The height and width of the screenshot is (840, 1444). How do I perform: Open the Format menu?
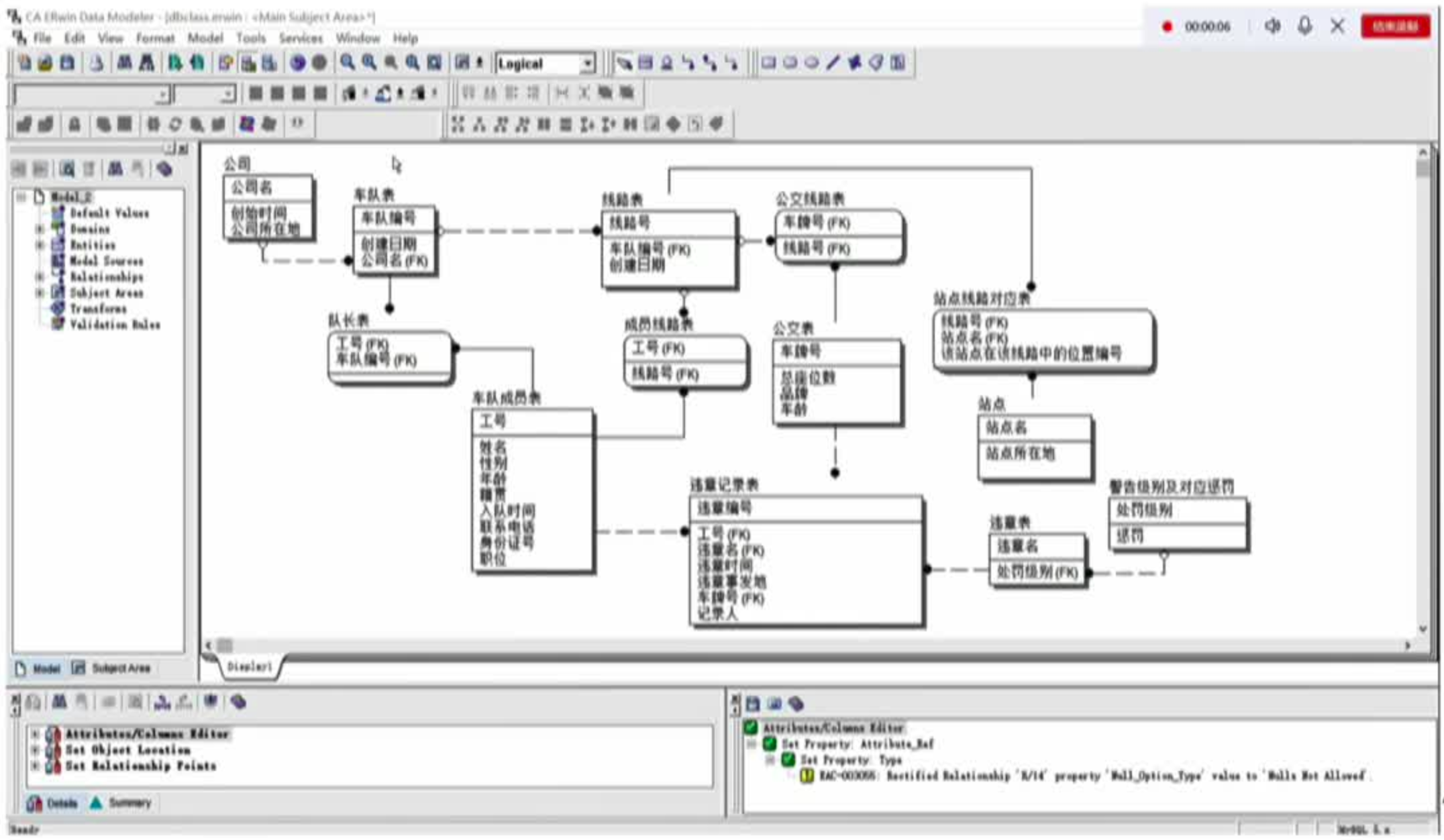(x=154, y=38)
